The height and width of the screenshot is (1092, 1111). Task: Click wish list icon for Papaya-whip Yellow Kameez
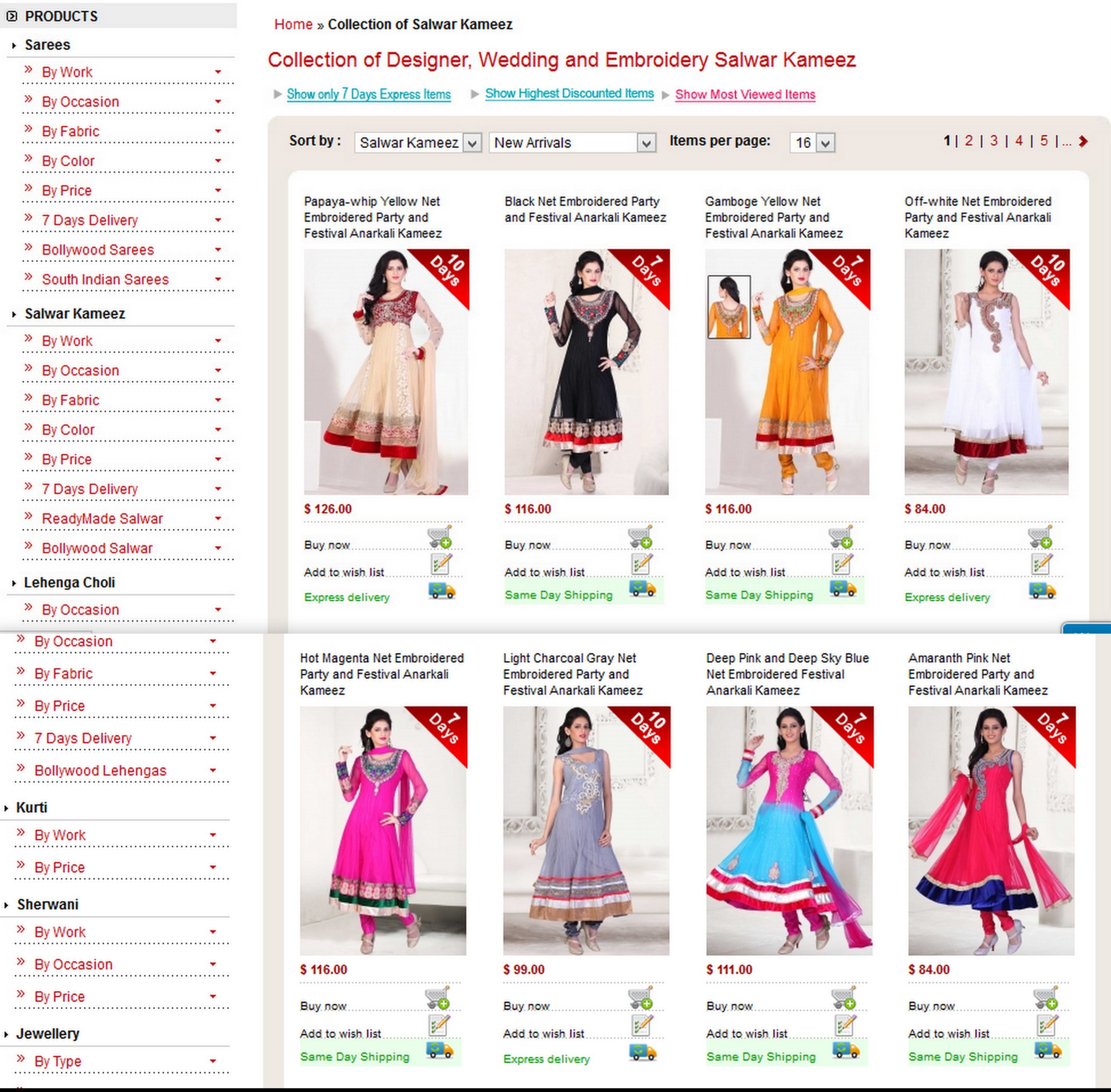441,564
